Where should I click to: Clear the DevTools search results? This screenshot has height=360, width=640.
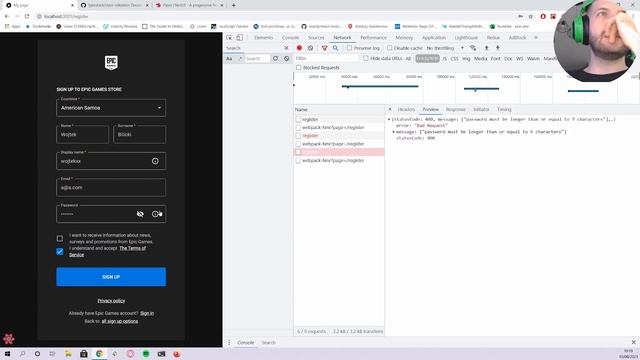point(287,58)
